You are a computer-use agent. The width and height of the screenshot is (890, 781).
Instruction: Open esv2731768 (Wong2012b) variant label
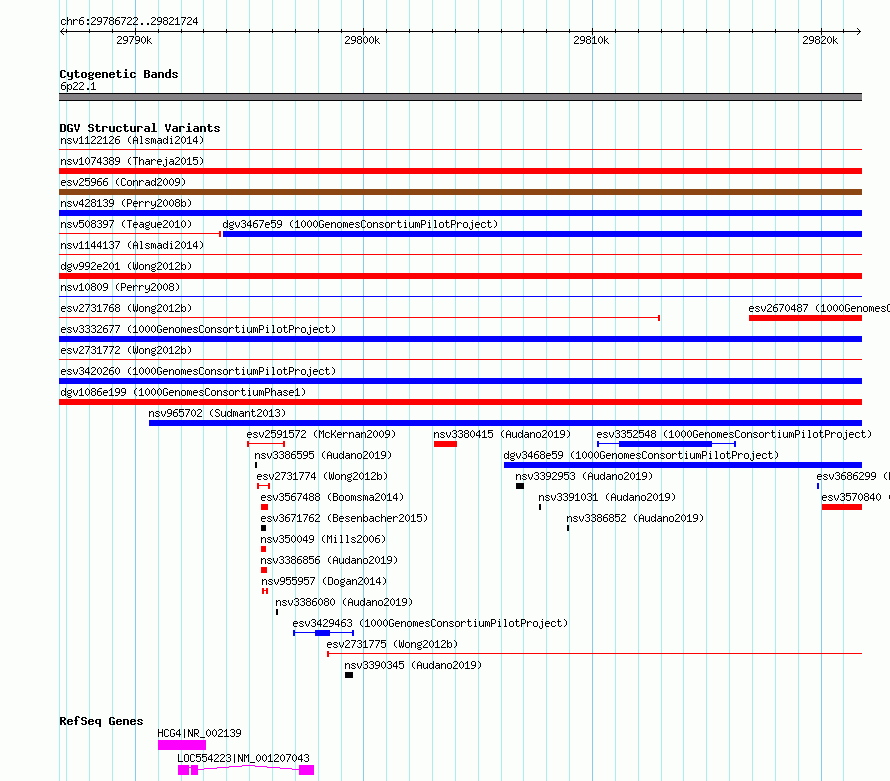coord(126,308)
